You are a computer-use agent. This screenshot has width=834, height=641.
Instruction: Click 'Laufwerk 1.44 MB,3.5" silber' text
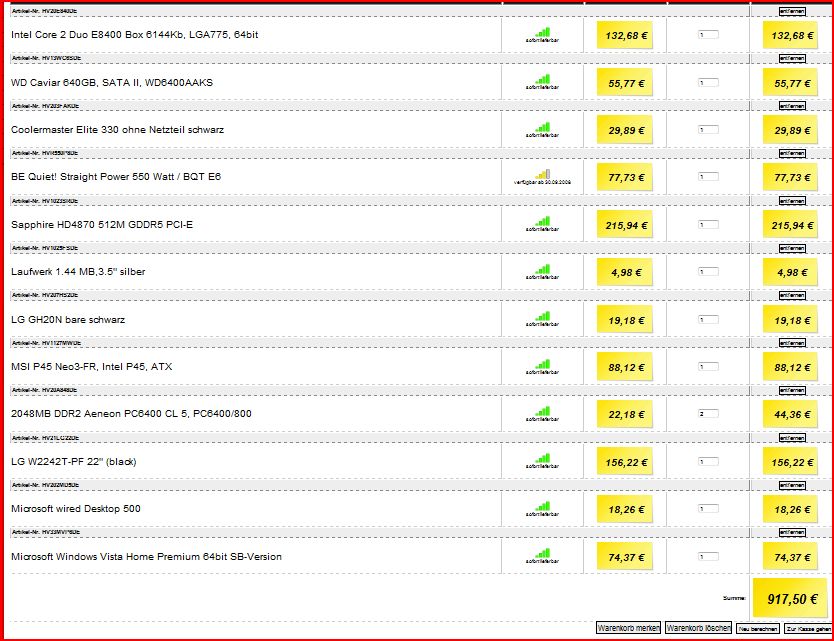coord(78,272)
